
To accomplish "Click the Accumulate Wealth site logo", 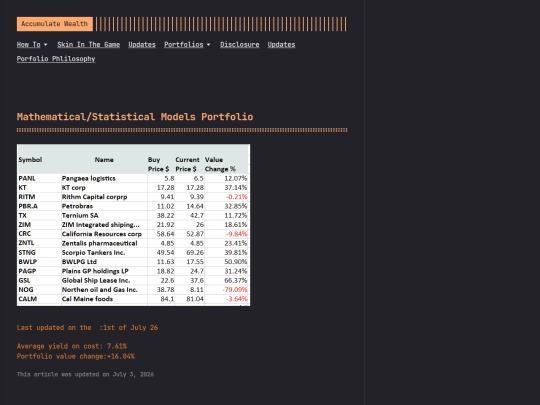I will [x=54, y=24].
